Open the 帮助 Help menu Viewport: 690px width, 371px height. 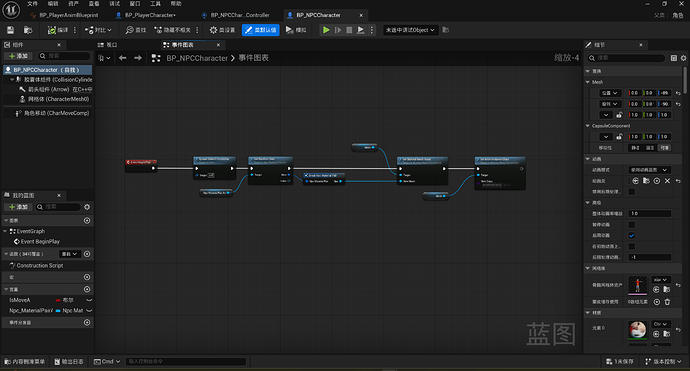click(x=176, y=4)
